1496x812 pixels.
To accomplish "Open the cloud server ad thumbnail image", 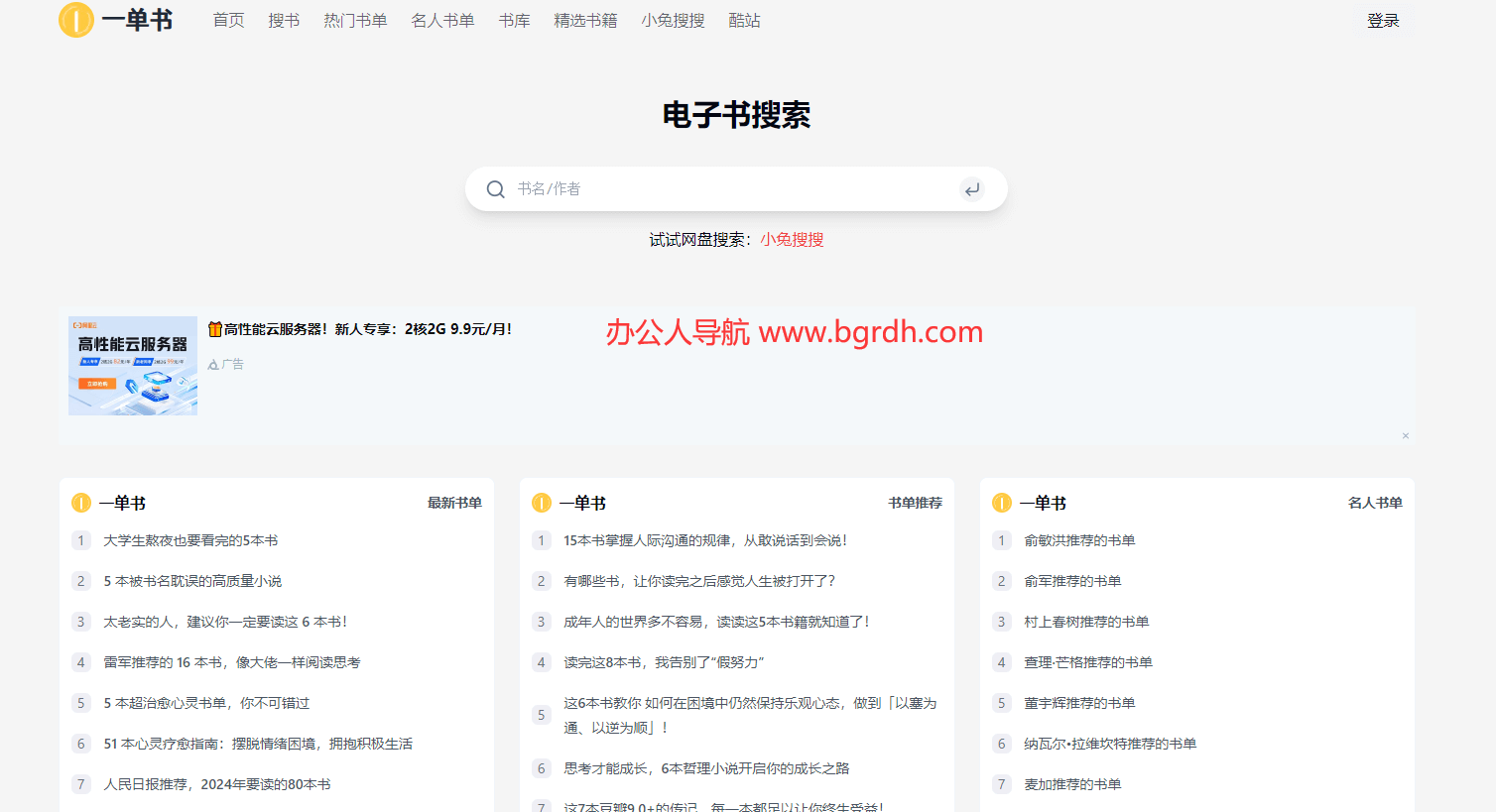I will pyautogui.click(x=133, y=366).
